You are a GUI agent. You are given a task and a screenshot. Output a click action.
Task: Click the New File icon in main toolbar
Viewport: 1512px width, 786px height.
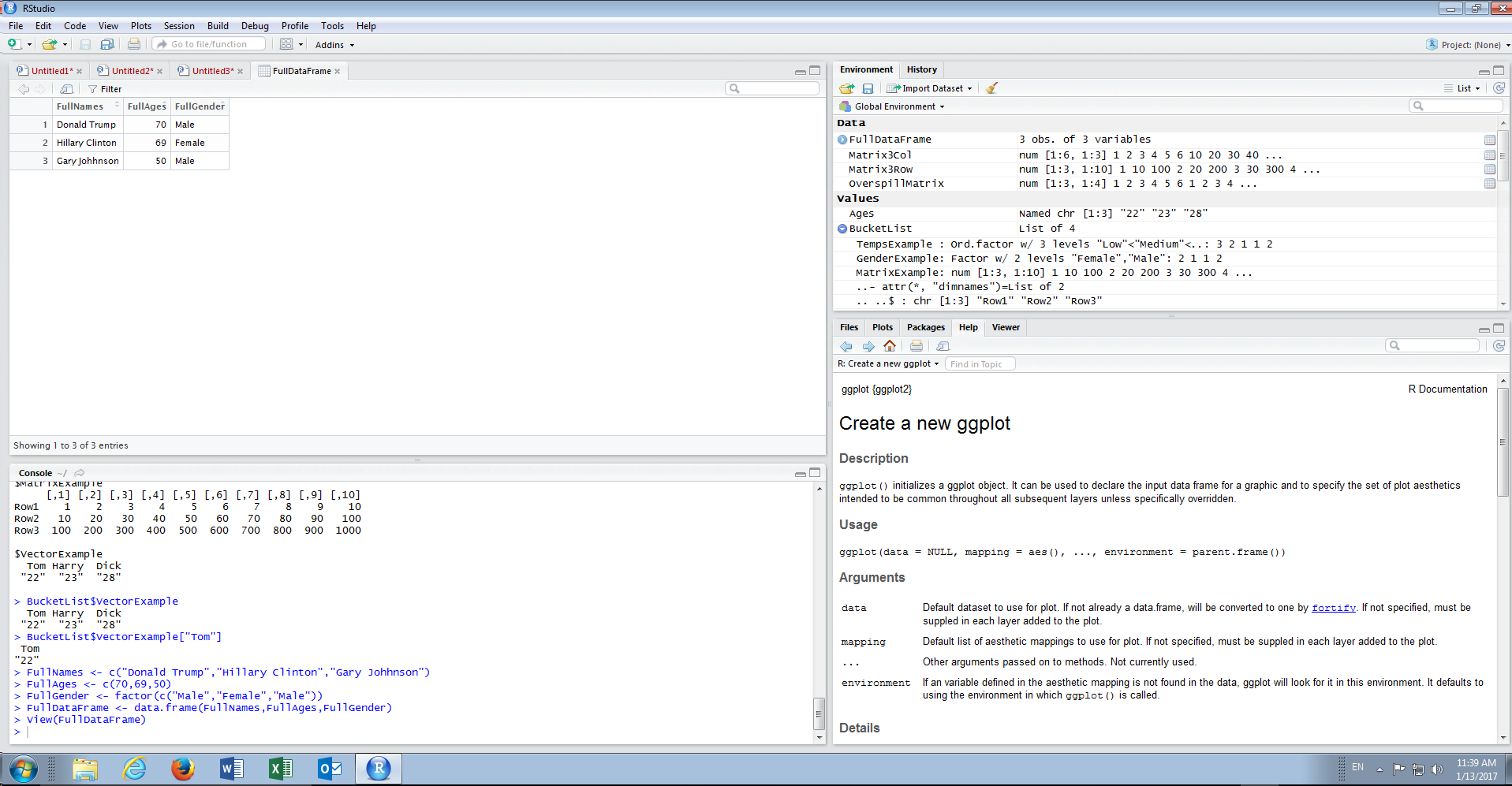14,44
